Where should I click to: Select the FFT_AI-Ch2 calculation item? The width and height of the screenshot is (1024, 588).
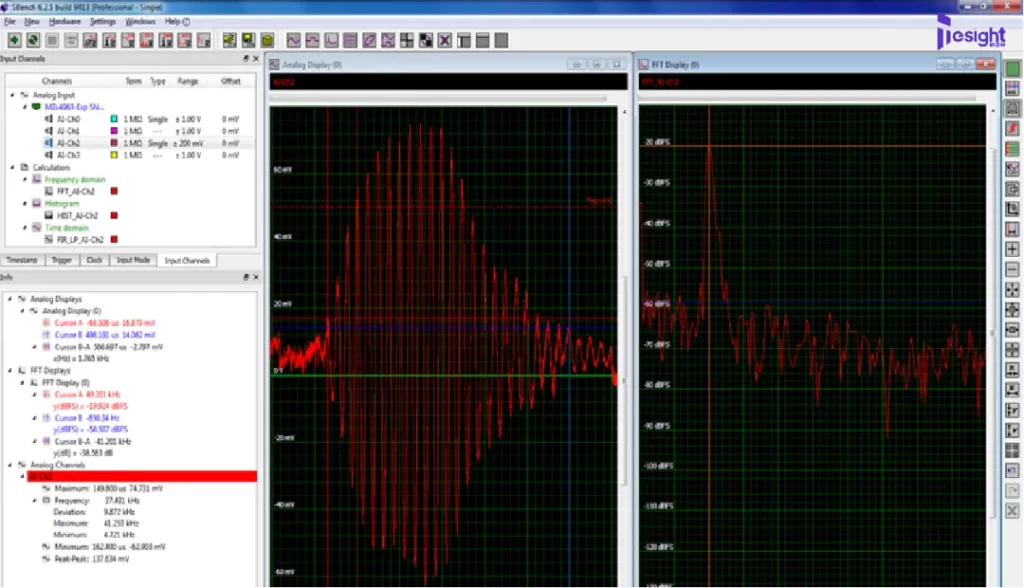coord(76,191)
